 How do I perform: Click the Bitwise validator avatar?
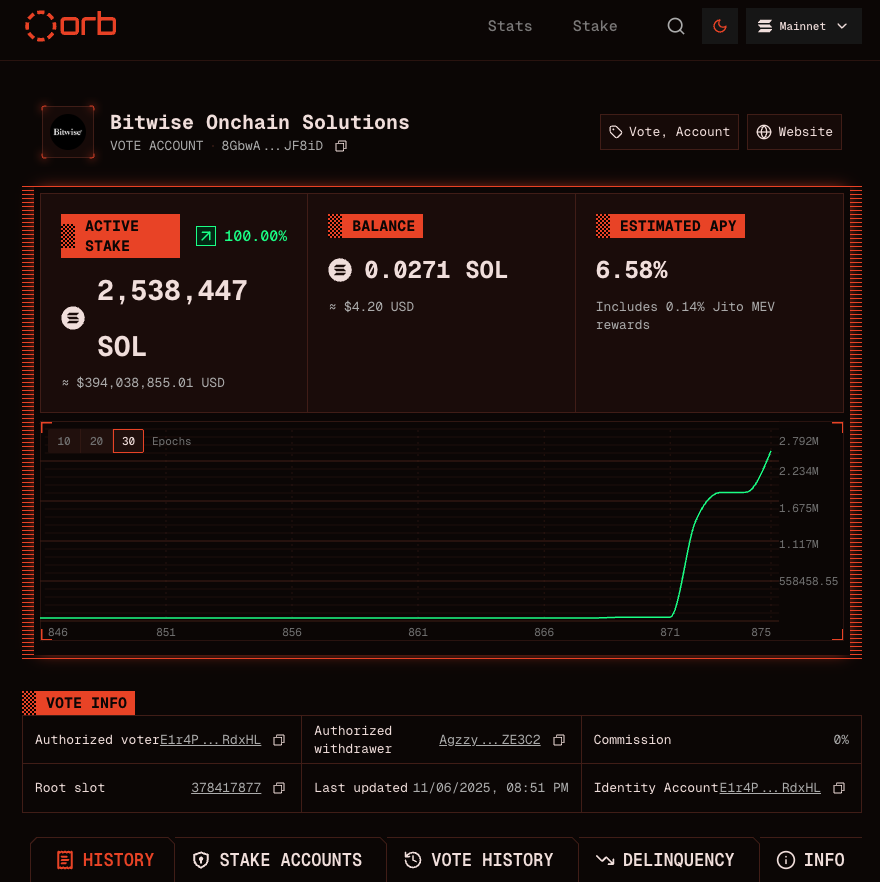pos(68,132)
